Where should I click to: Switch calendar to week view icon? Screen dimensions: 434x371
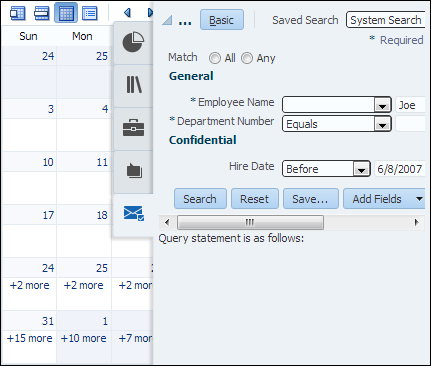pos(42,13)
